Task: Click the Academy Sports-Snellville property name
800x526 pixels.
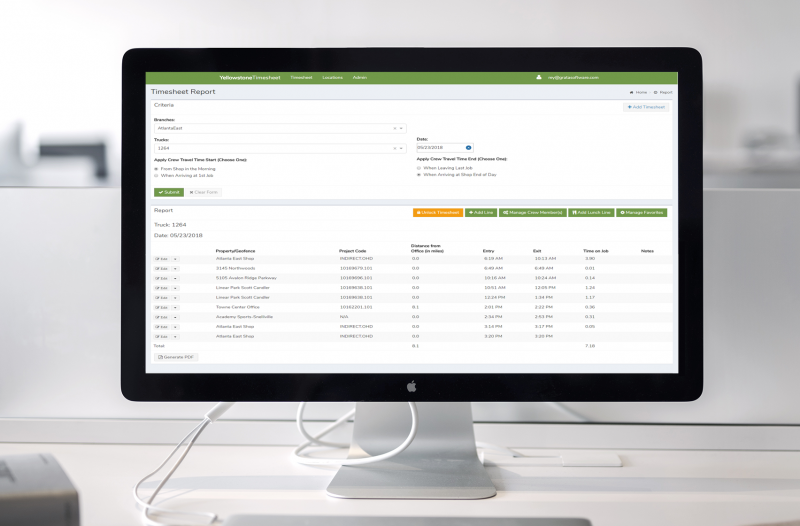Action: (244, 317)
